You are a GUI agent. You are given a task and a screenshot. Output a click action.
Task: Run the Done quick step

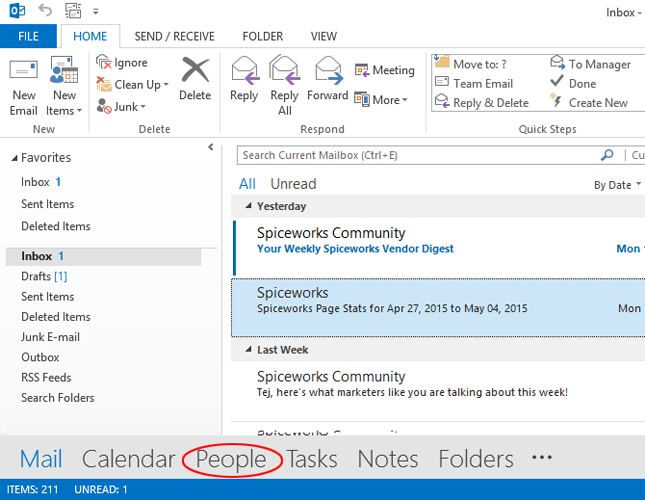point(573,83)
